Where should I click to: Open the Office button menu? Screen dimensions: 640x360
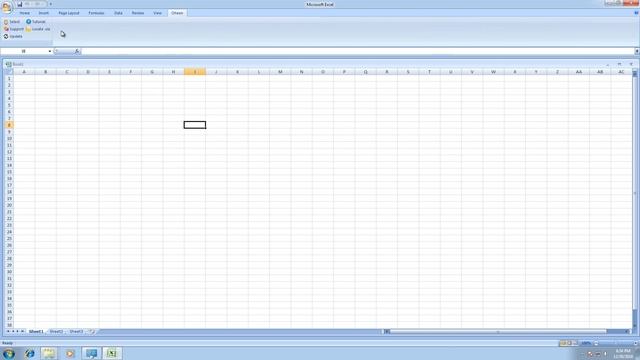pos(7,7)
